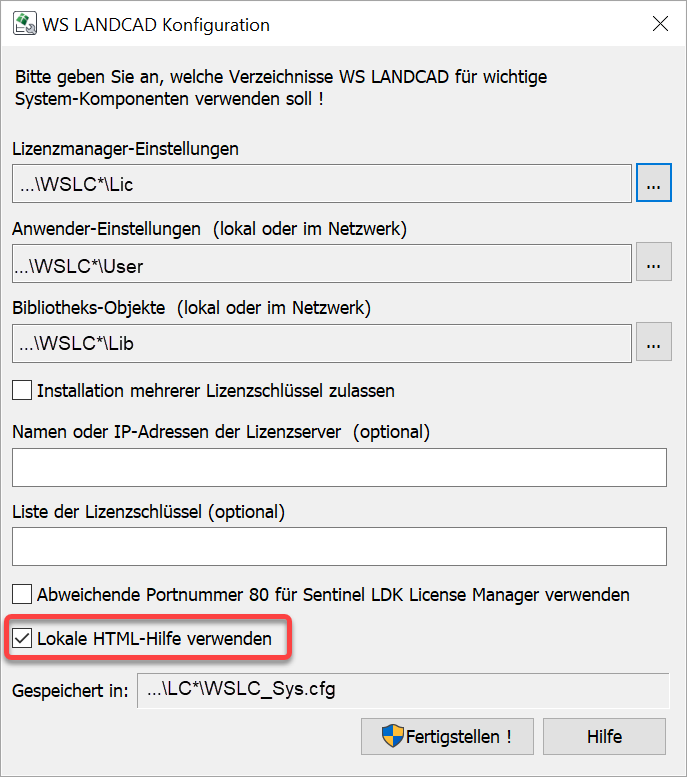Browse for Anwender-Einstellungen folder
This screenshot has width=687, height=777.
point(653,264)
